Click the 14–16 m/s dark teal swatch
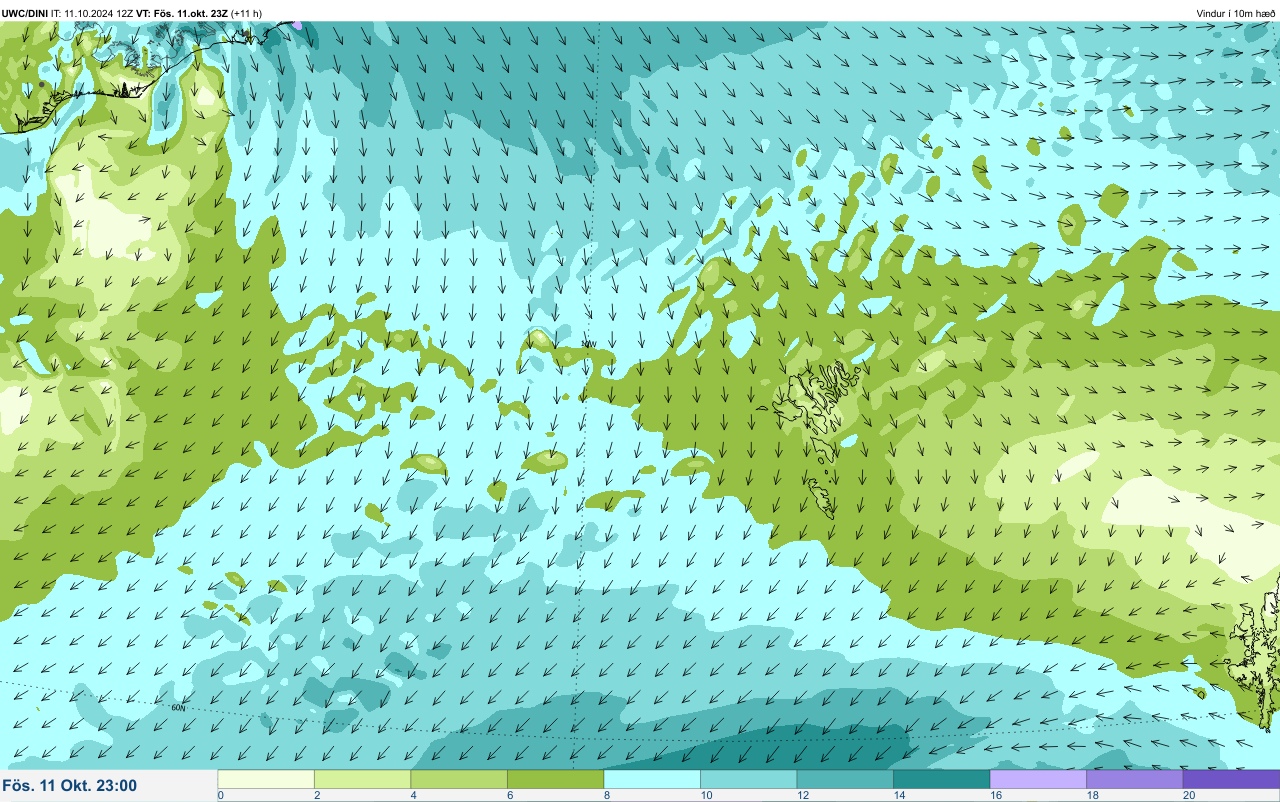 pos(941,779)
